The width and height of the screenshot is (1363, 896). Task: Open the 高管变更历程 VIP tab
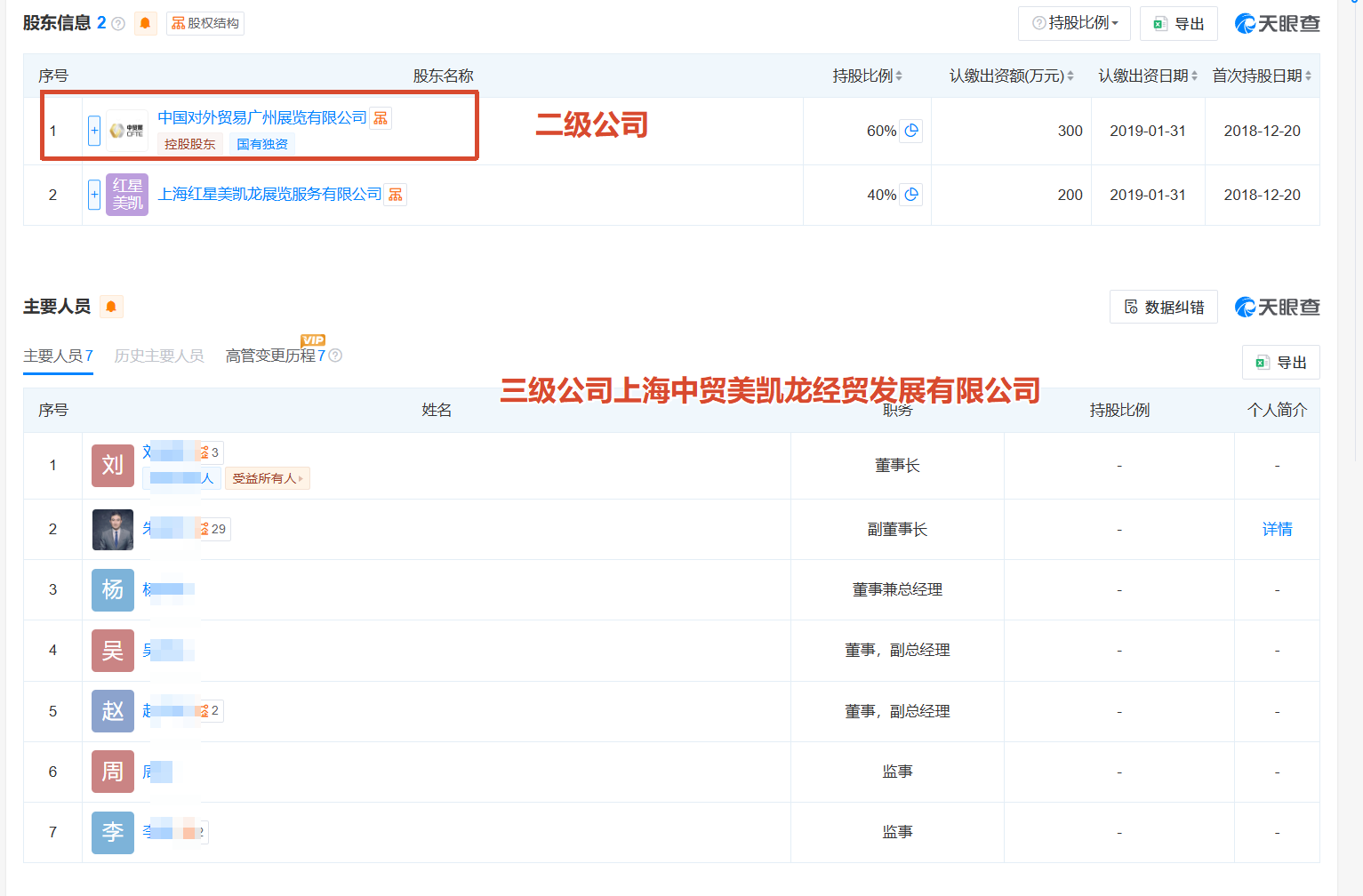pyautogui.click(x=276, y=356)
